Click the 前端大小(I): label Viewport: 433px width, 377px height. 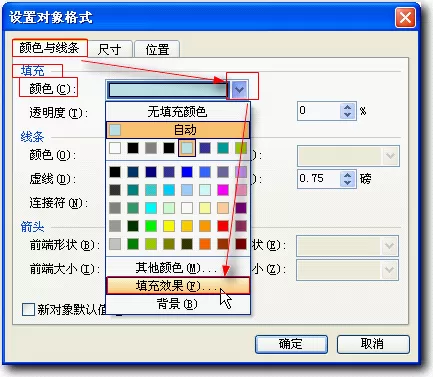click(65, 269)
